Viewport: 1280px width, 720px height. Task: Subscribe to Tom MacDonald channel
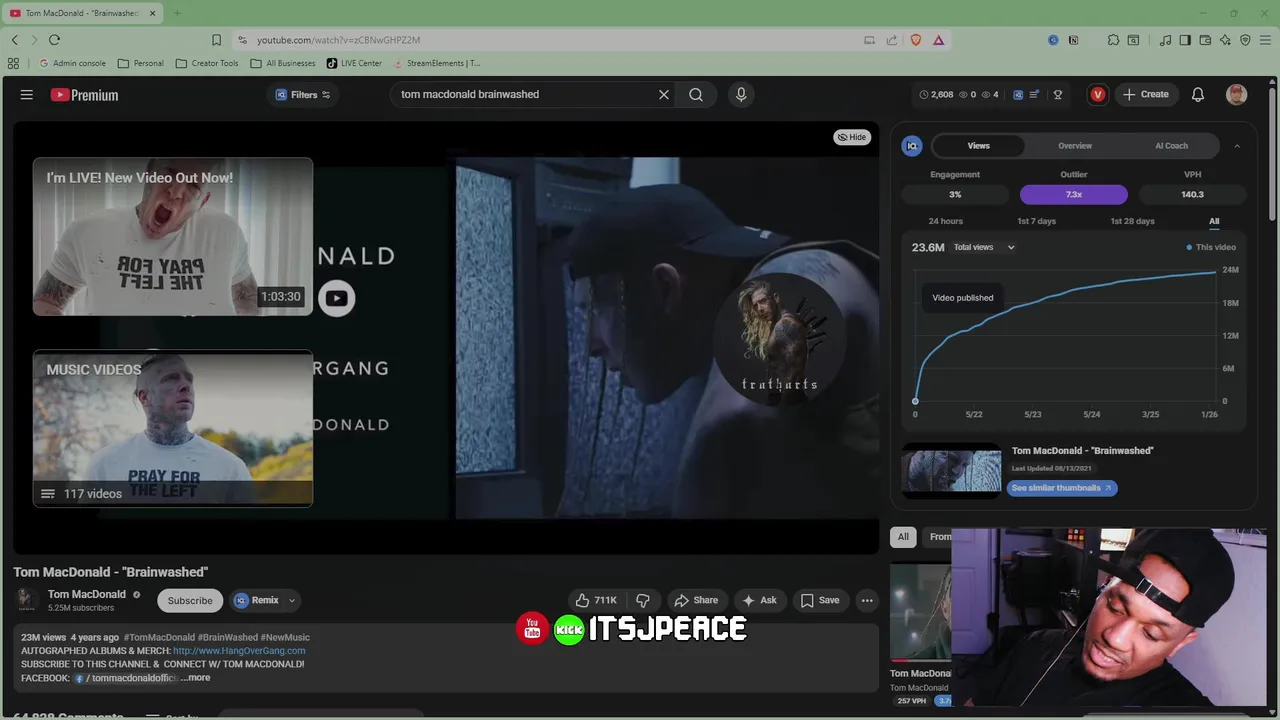click(x=190, y=600)
